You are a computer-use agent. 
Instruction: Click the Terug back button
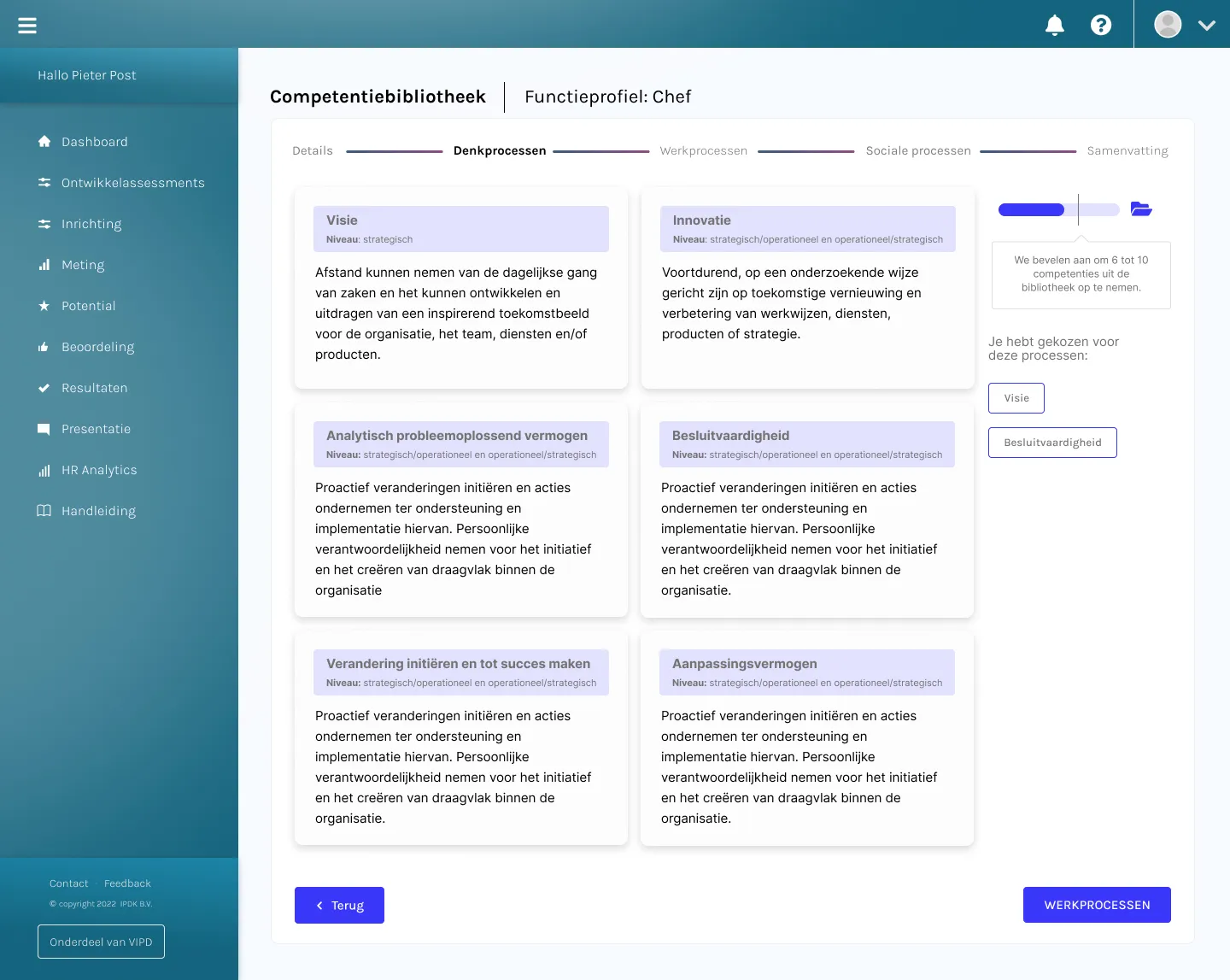339,906
